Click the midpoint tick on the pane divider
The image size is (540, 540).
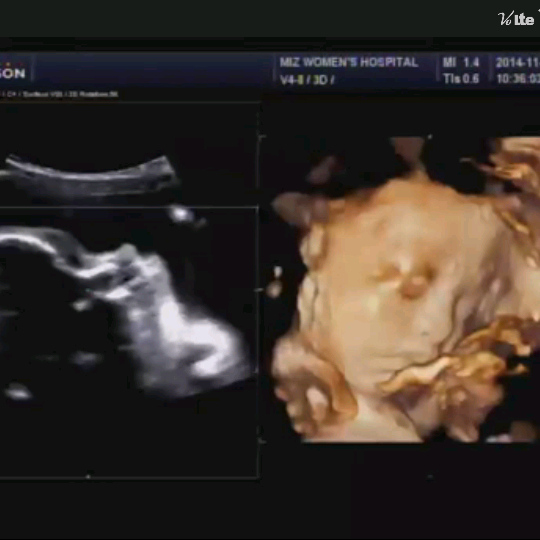[259, 290]
